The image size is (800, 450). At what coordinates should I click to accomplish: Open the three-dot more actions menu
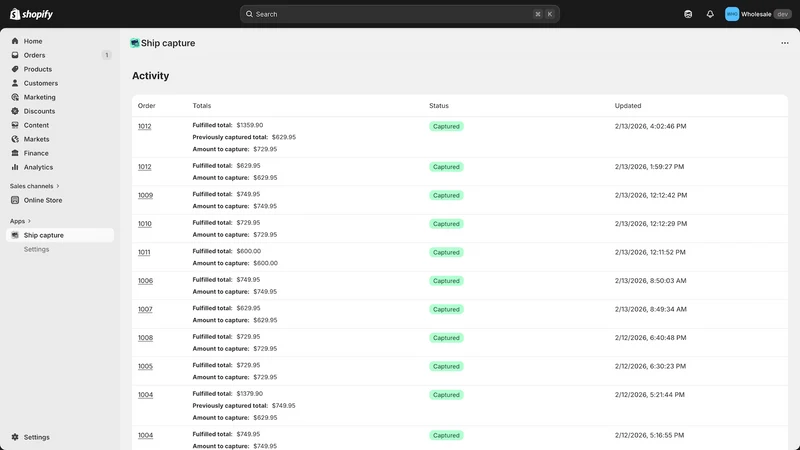pyautogui.click(x=785, y=43)
